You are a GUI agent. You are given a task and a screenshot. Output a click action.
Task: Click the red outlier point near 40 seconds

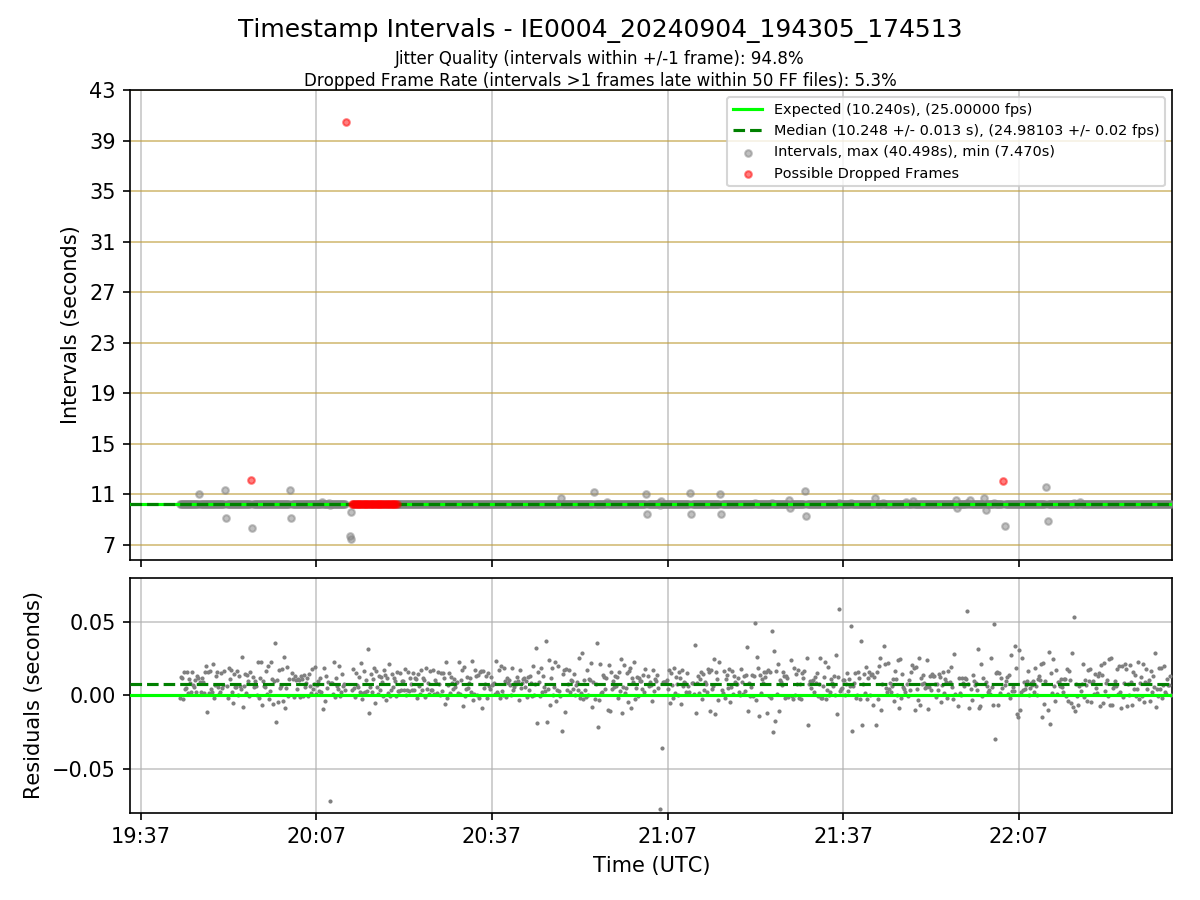pyautogui.click(x=346, y=122)
